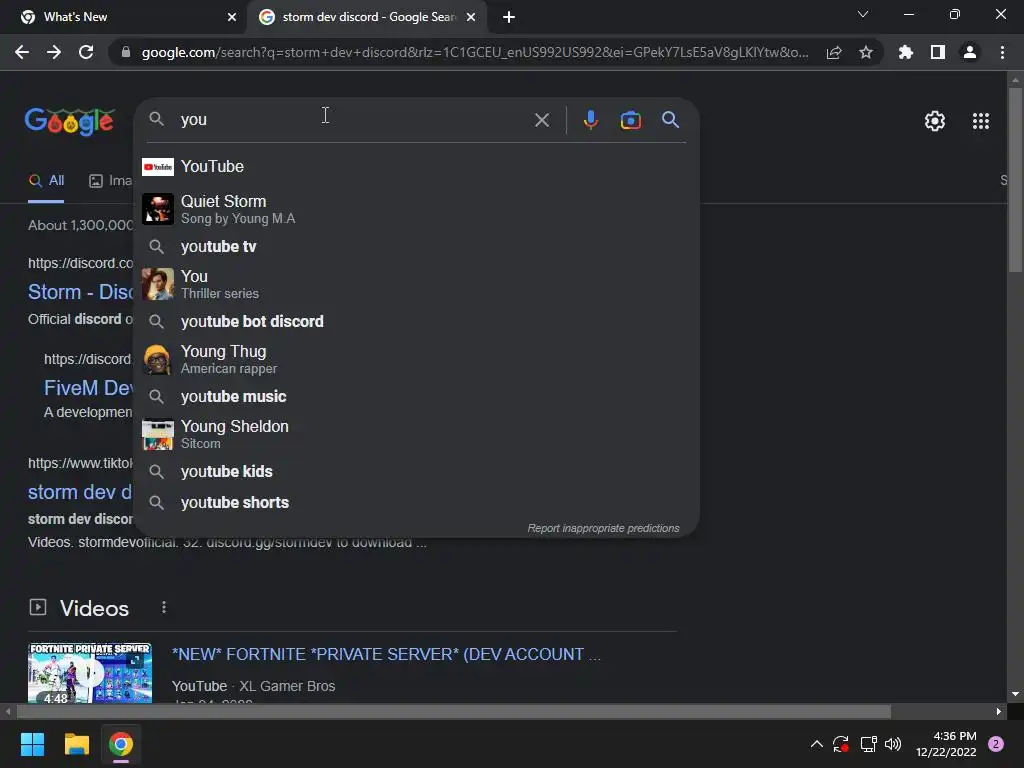Open Google quick settings gear
Viewport: 1024px width, 768px height.
935,121
